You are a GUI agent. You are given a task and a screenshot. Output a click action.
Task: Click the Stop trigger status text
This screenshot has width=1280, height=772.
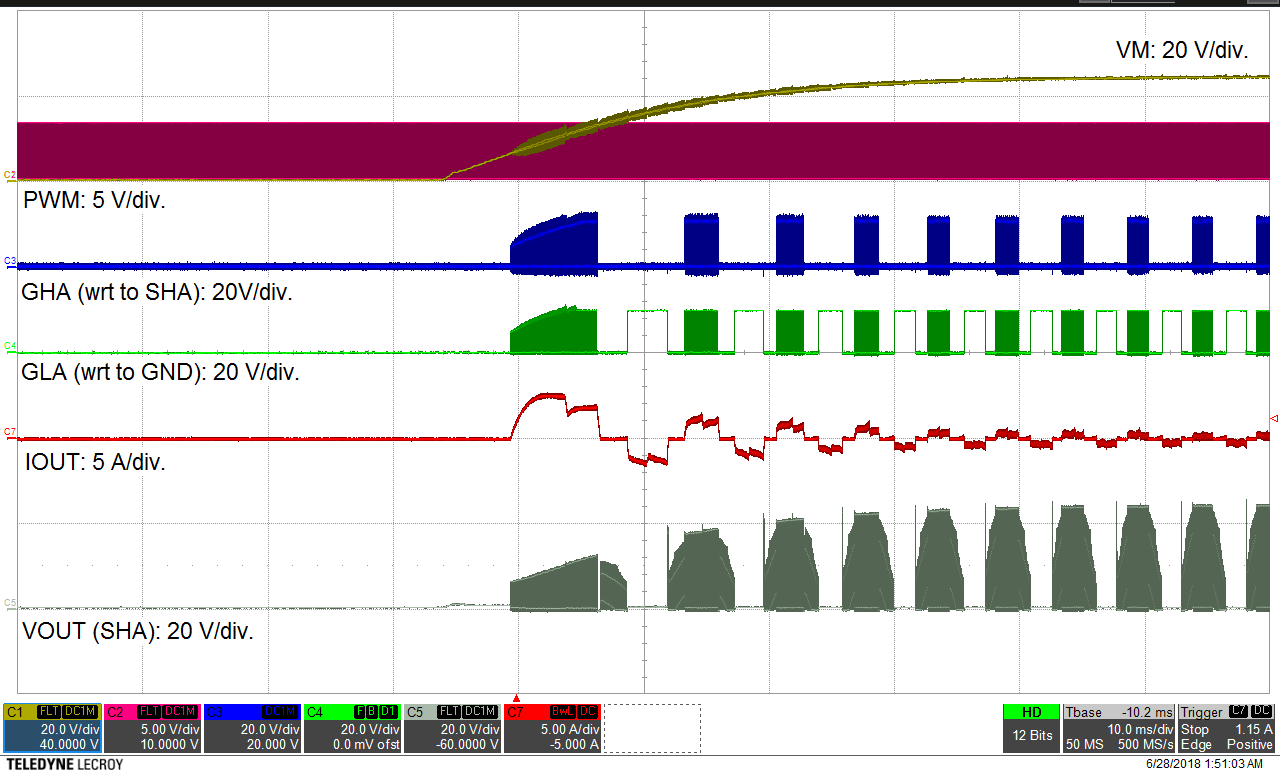tap(1195, 730)
